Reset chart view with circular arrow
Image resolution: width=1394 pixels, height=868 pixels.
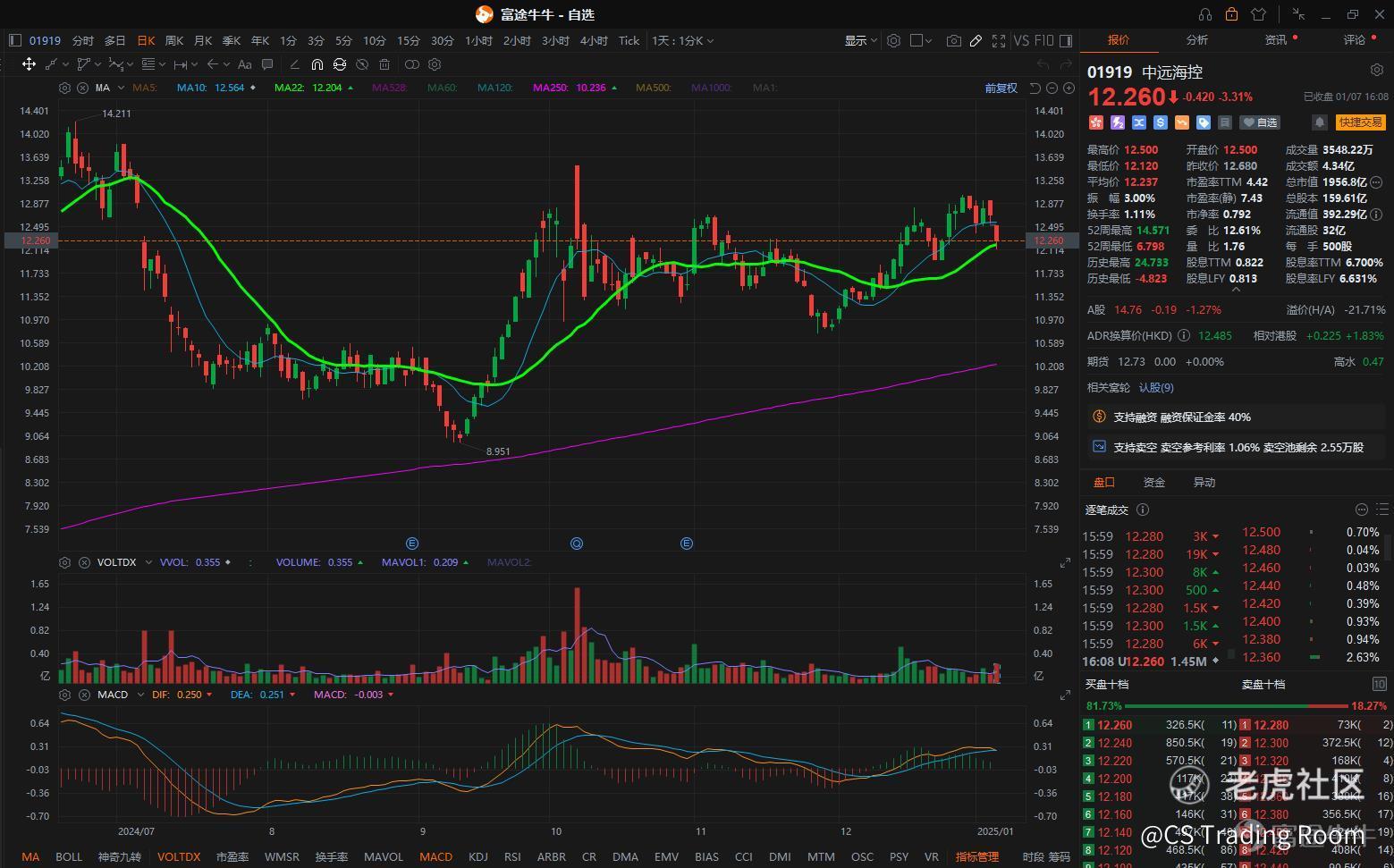[1035, 88]
